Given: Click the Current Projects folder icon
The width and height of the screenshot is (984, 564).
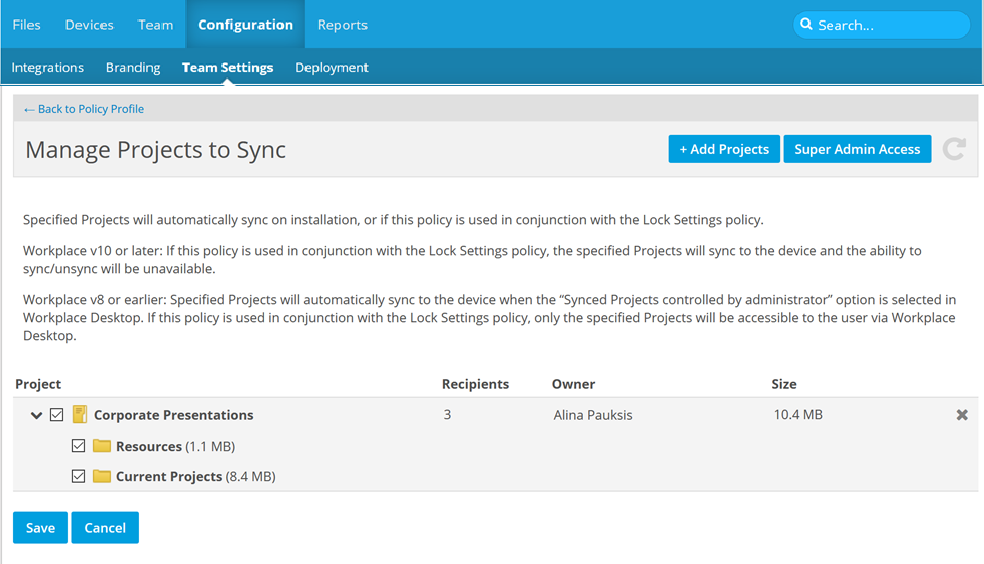Looking at the screenshot, I should tap(102, 477).
